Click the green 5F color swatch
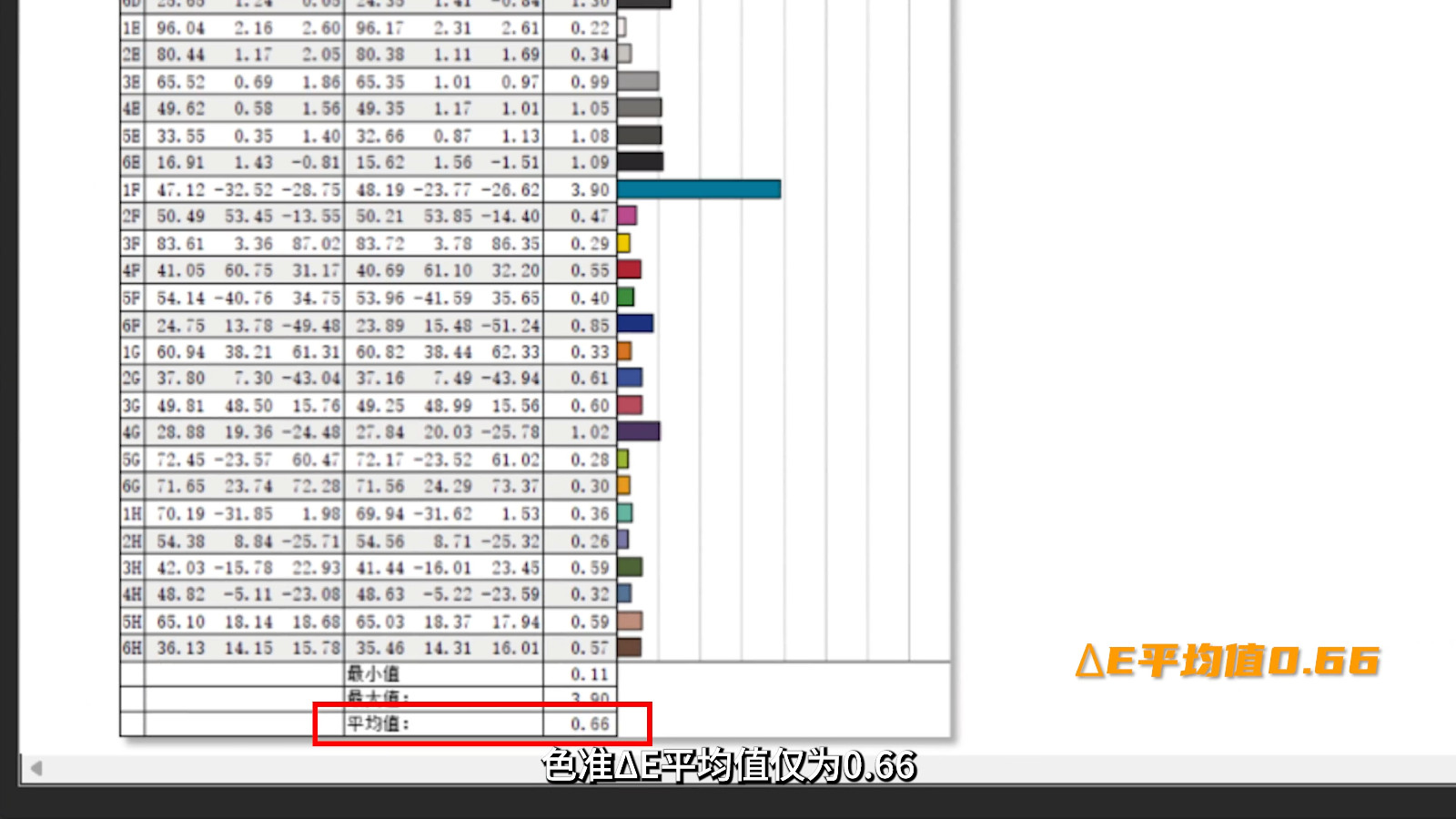Image resolution: width=1456 pixels, height=819 pixels. tap(626, 297)
